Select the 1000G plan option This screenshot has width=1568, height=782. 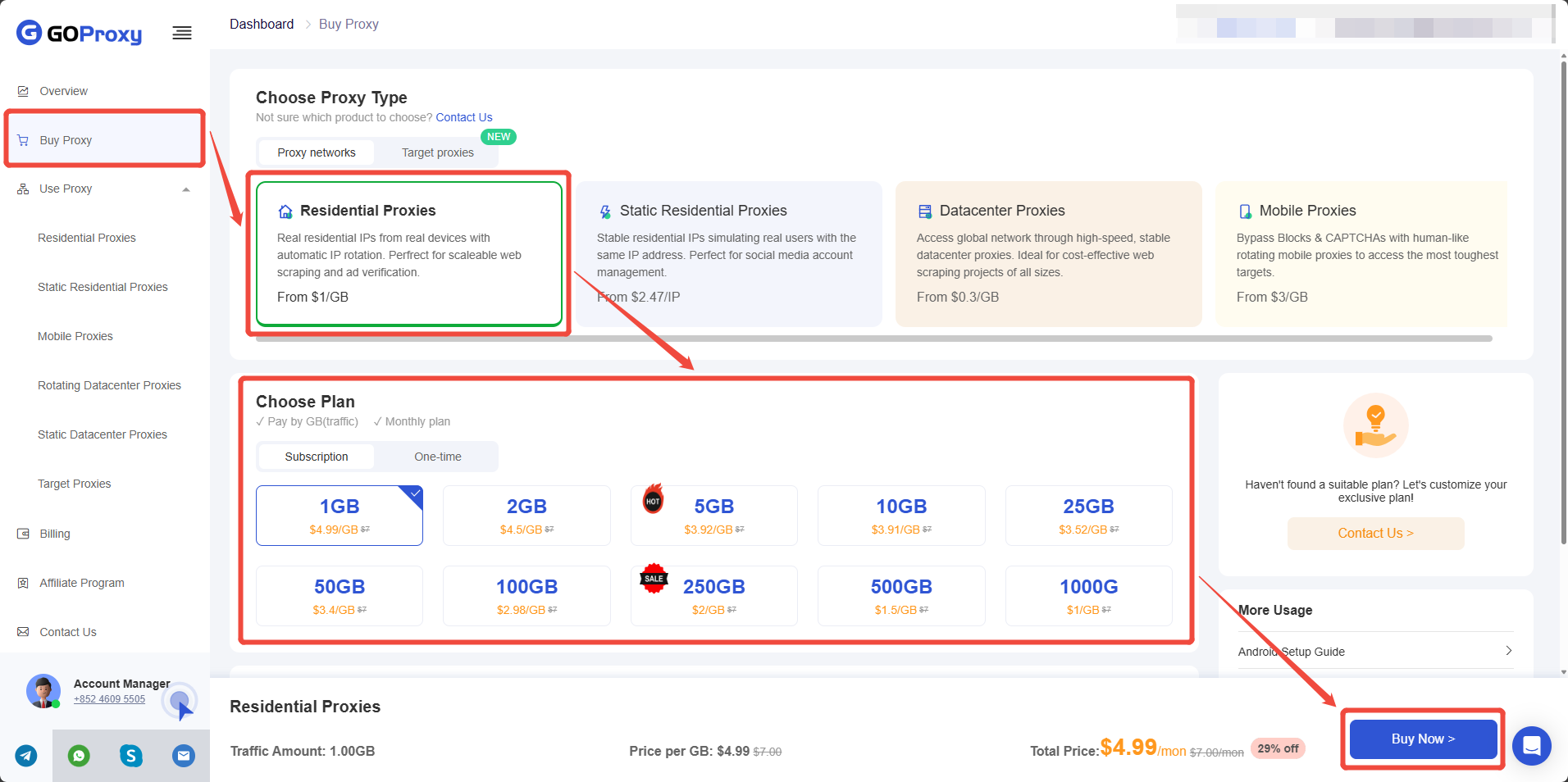point(1088,596)
